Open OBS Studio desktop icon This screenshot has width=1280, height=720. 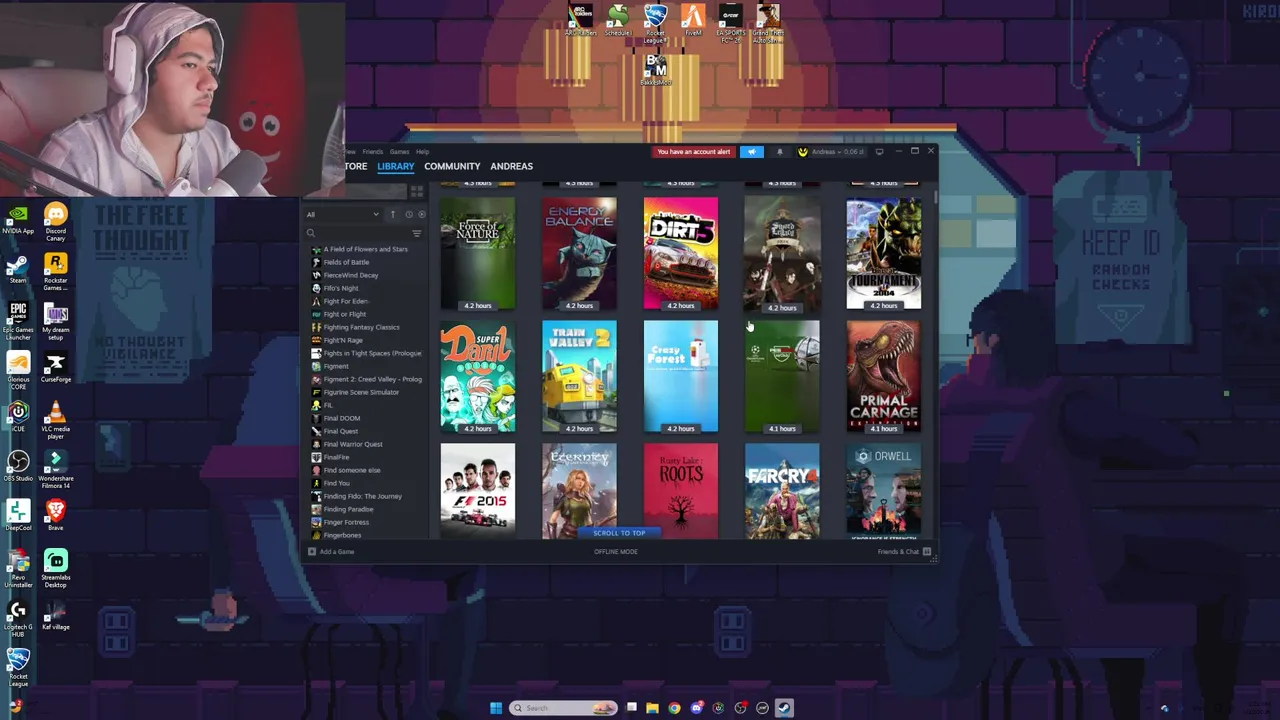coord(17,465)
